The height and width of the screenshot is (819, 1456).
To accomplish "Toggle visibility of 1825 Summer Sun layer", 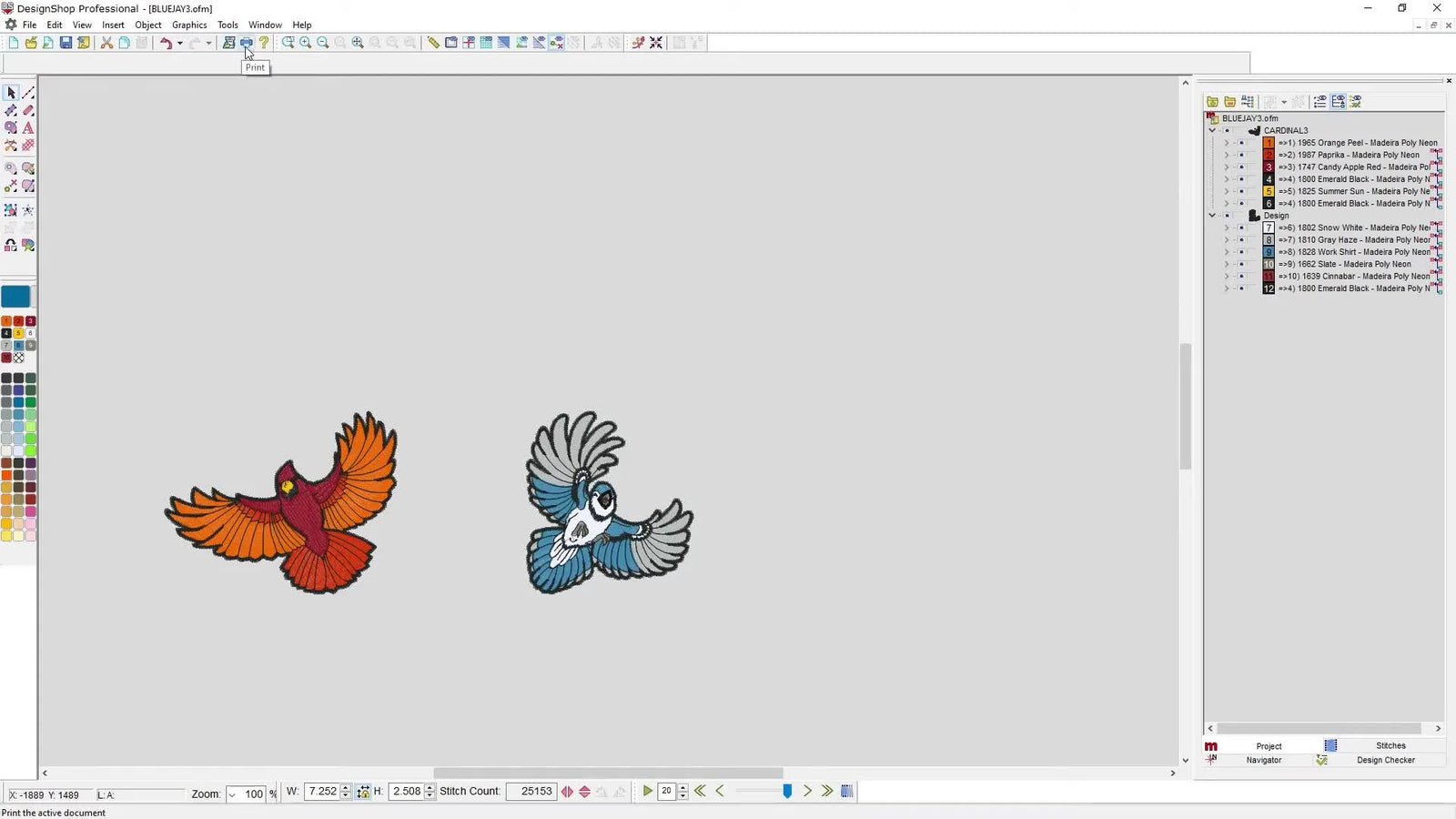I will click(1241, 191).
